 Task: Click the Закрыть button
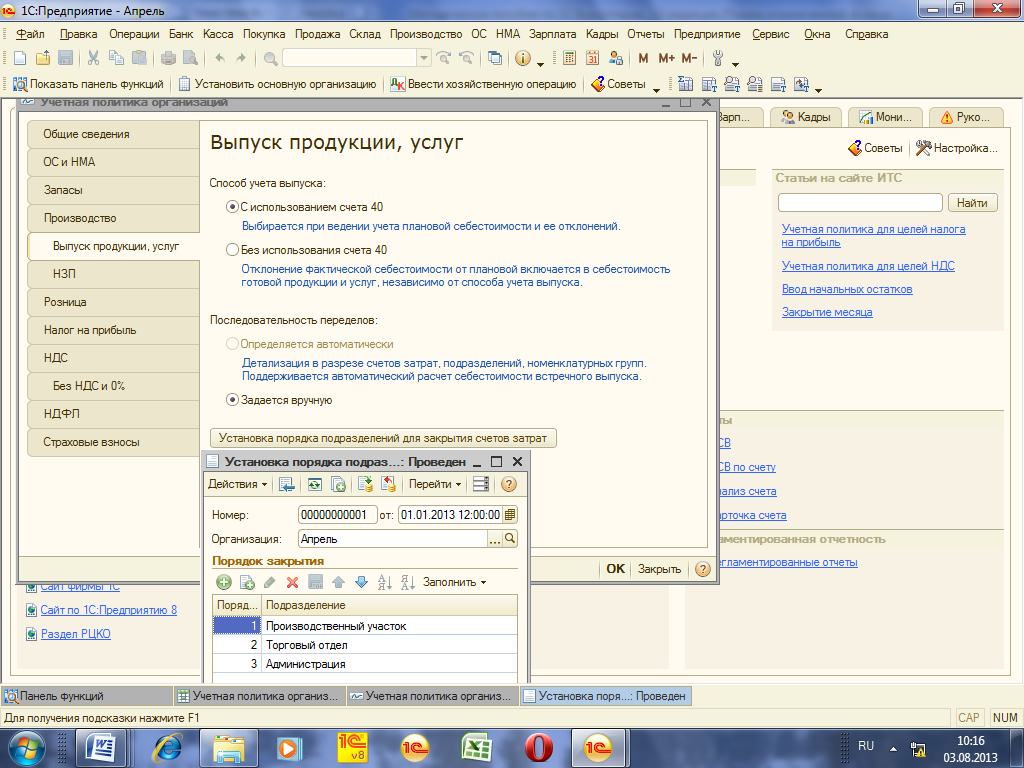pos(659,569)
